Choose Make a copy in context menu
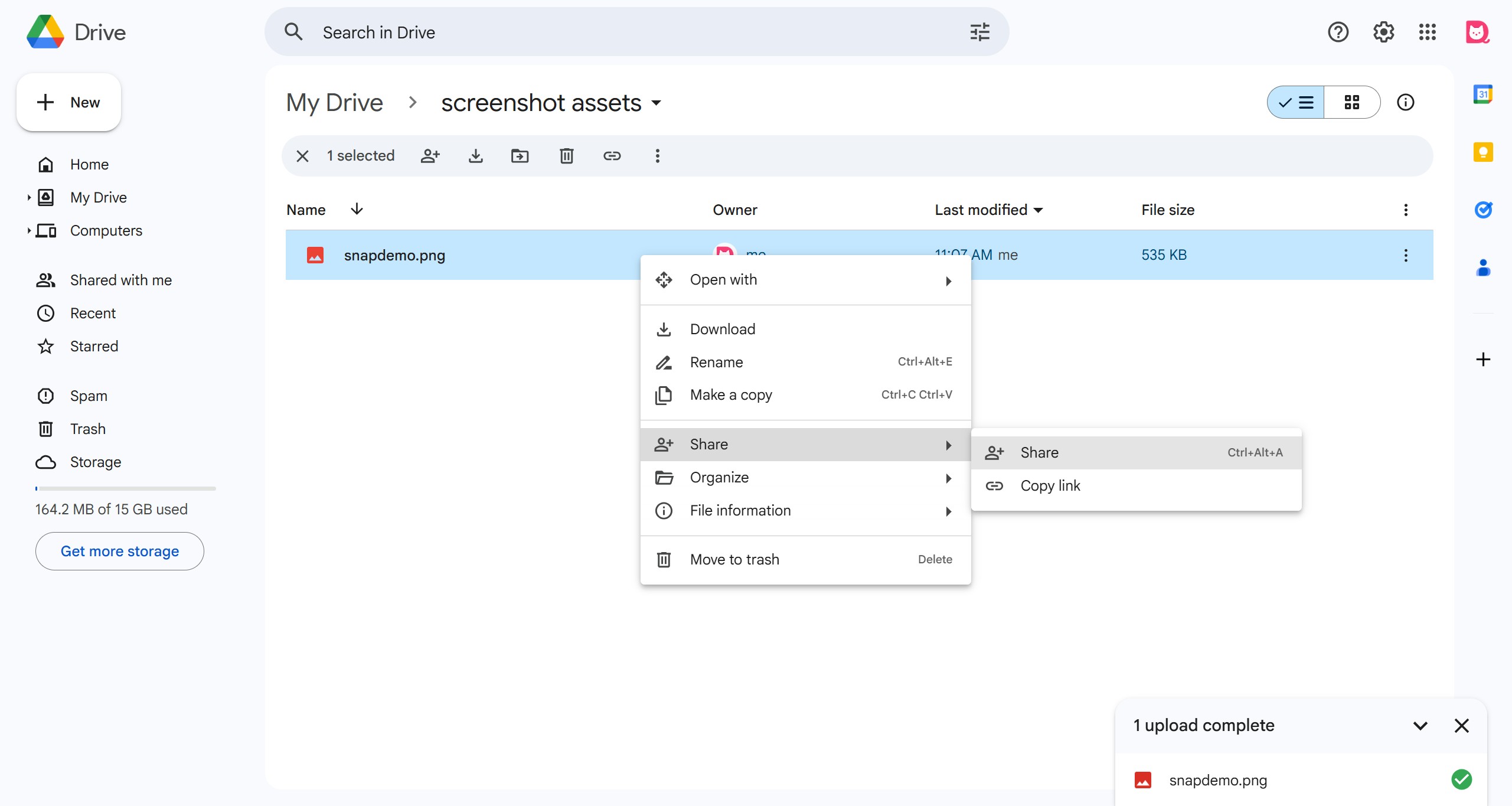Viewport: 1512px width, 806px height. (805, 394)
